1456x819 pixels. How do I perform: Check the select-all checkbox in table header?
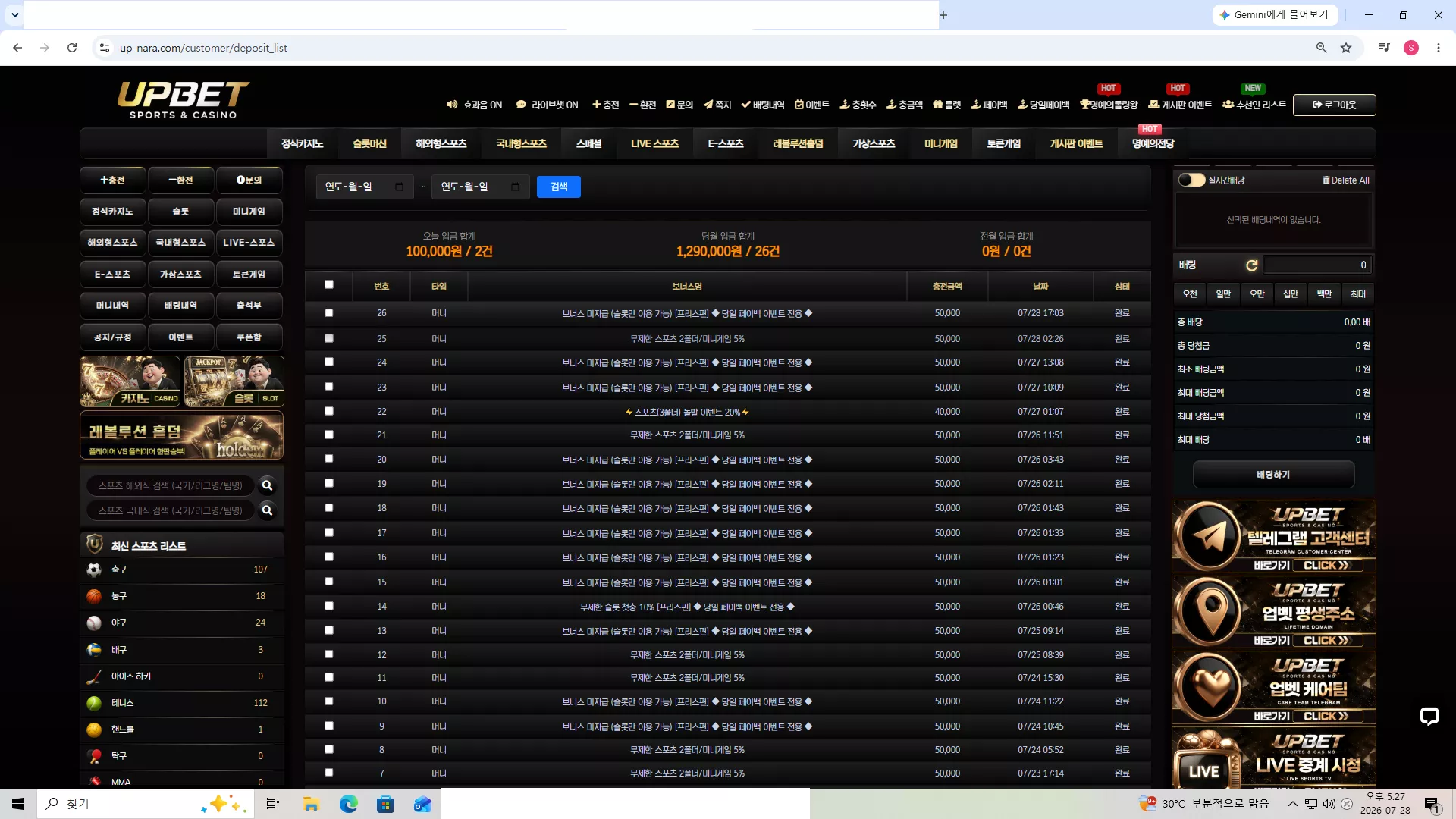tap(329, 284)
